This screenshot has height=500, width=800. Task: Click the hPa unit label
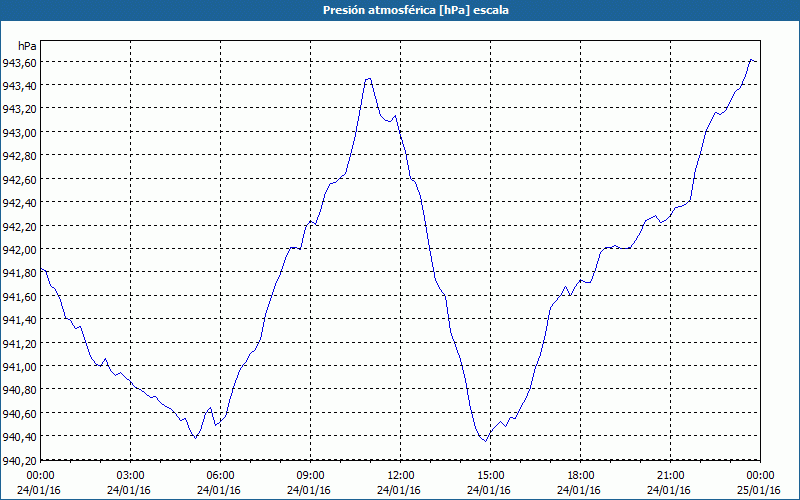(27, 46)
